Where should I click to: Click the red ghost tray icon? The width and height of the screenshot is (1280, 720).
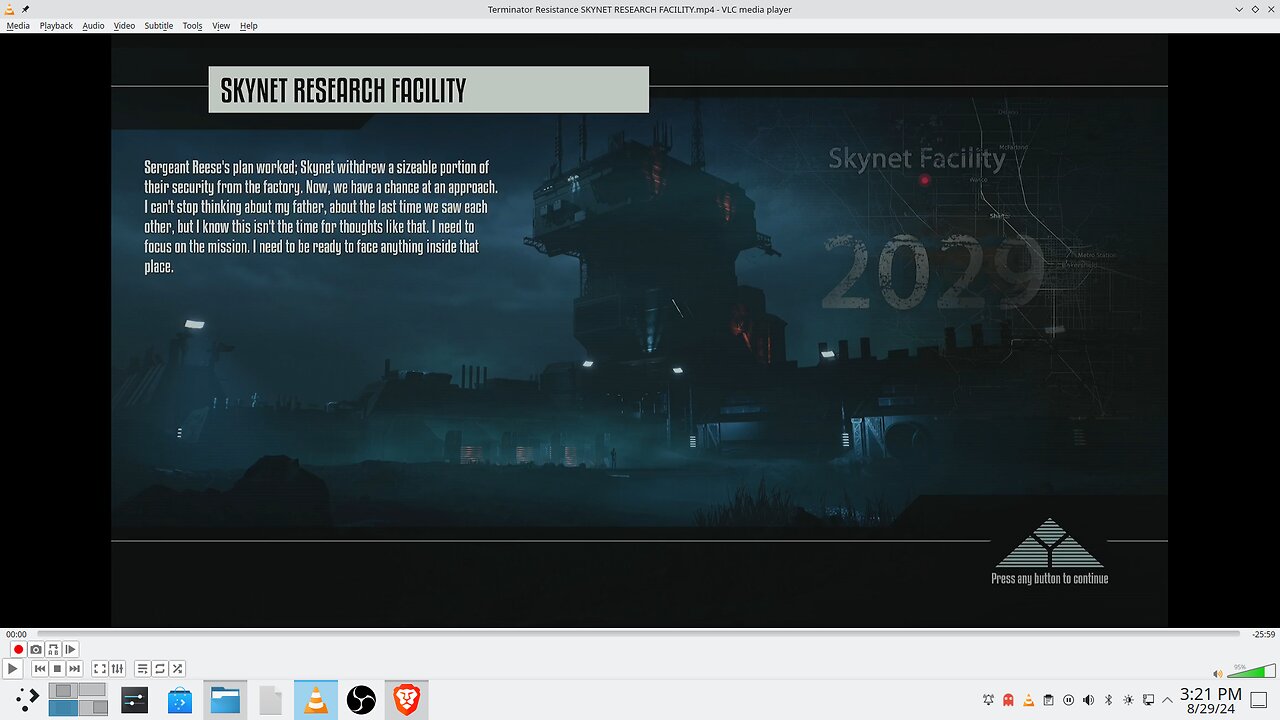[1008, 700]
